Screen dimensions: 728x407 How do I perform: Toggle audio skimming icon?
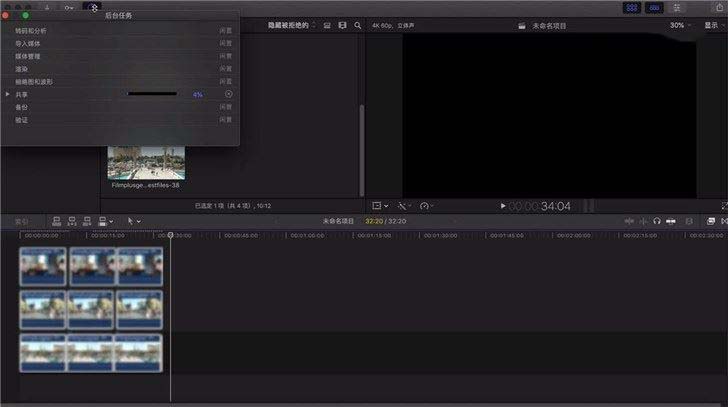(643, 221)
